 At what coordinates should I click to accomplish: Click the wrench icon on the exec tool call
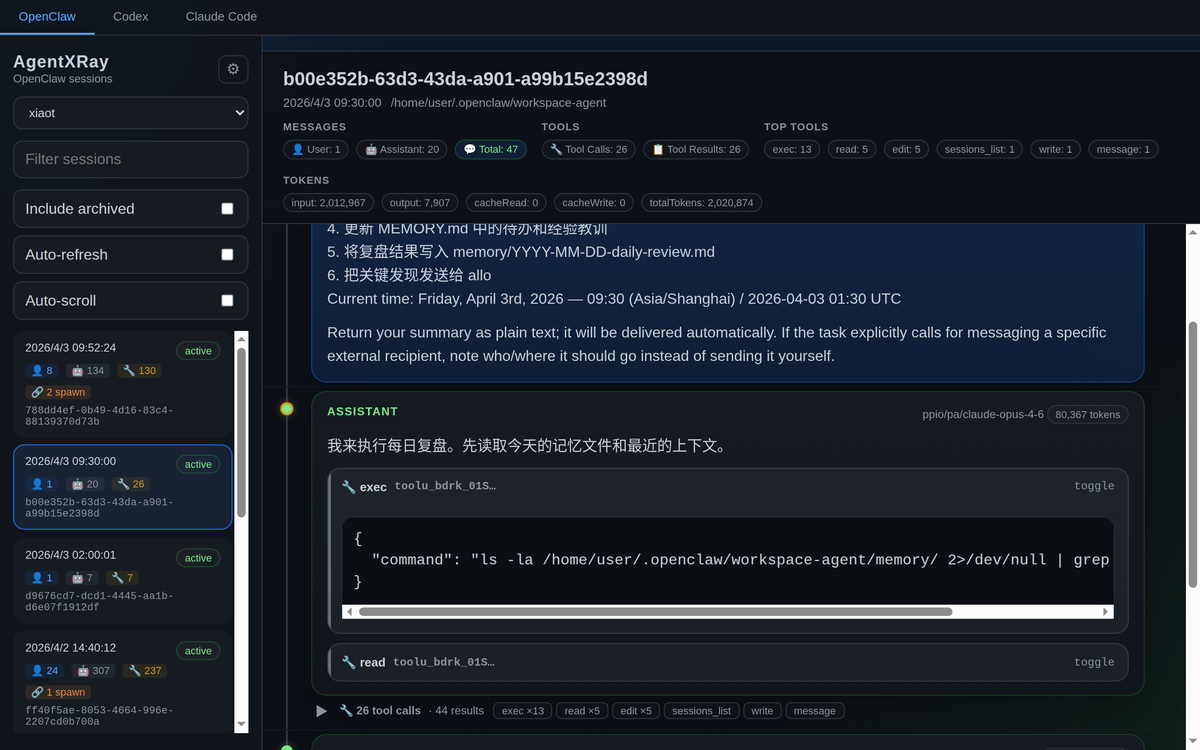click(x=348, y=487)
